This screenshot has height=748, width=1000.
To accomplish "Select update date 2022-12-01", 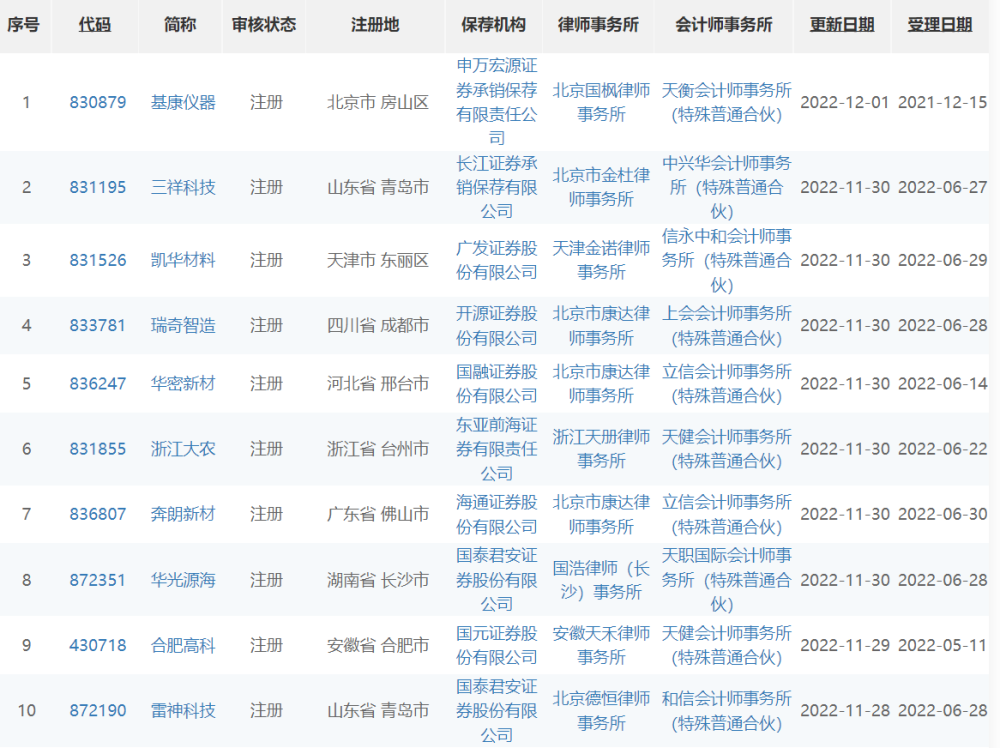I will 844,102.
